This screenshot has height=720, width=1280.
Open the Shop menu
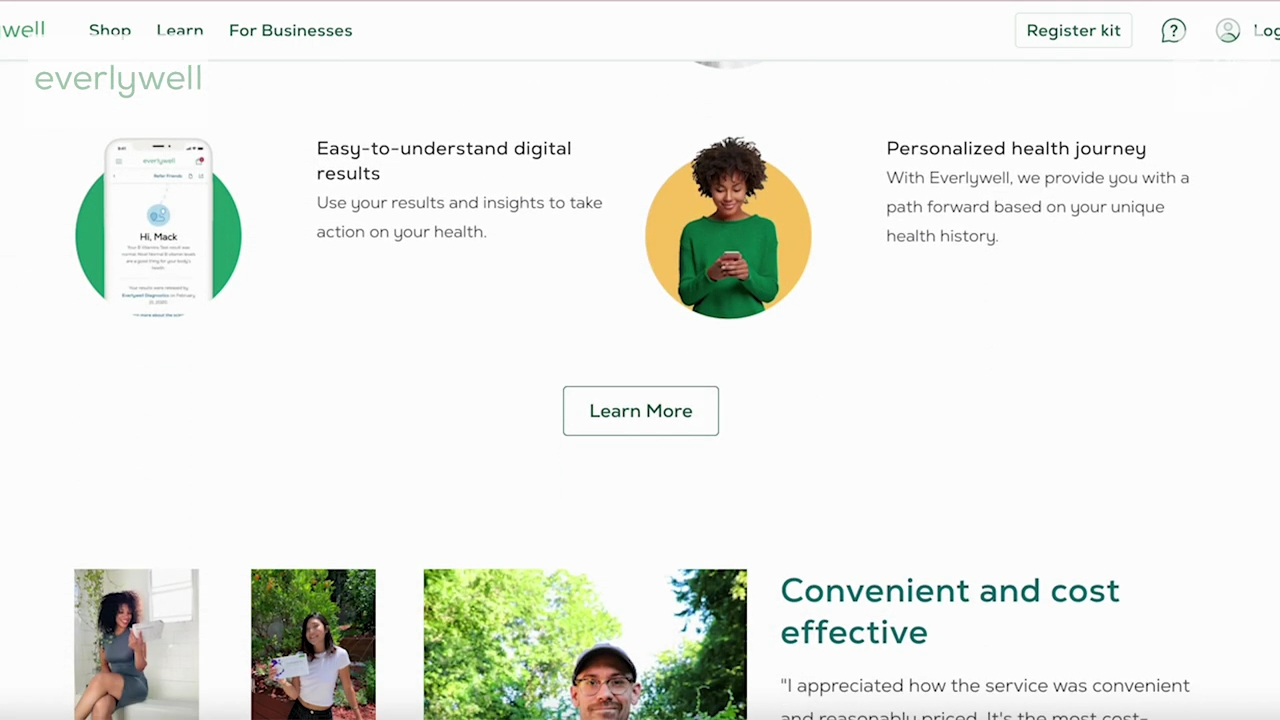(x=110, y=31)
